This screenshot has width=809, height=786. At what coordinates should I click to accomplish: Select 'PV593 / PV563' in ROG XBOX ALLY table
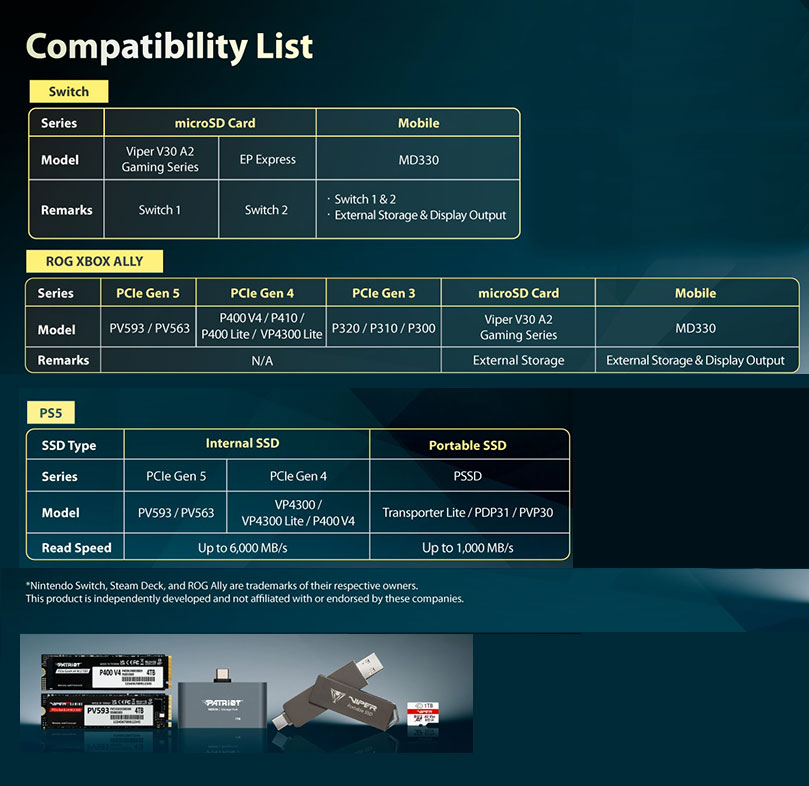(150, 328)
